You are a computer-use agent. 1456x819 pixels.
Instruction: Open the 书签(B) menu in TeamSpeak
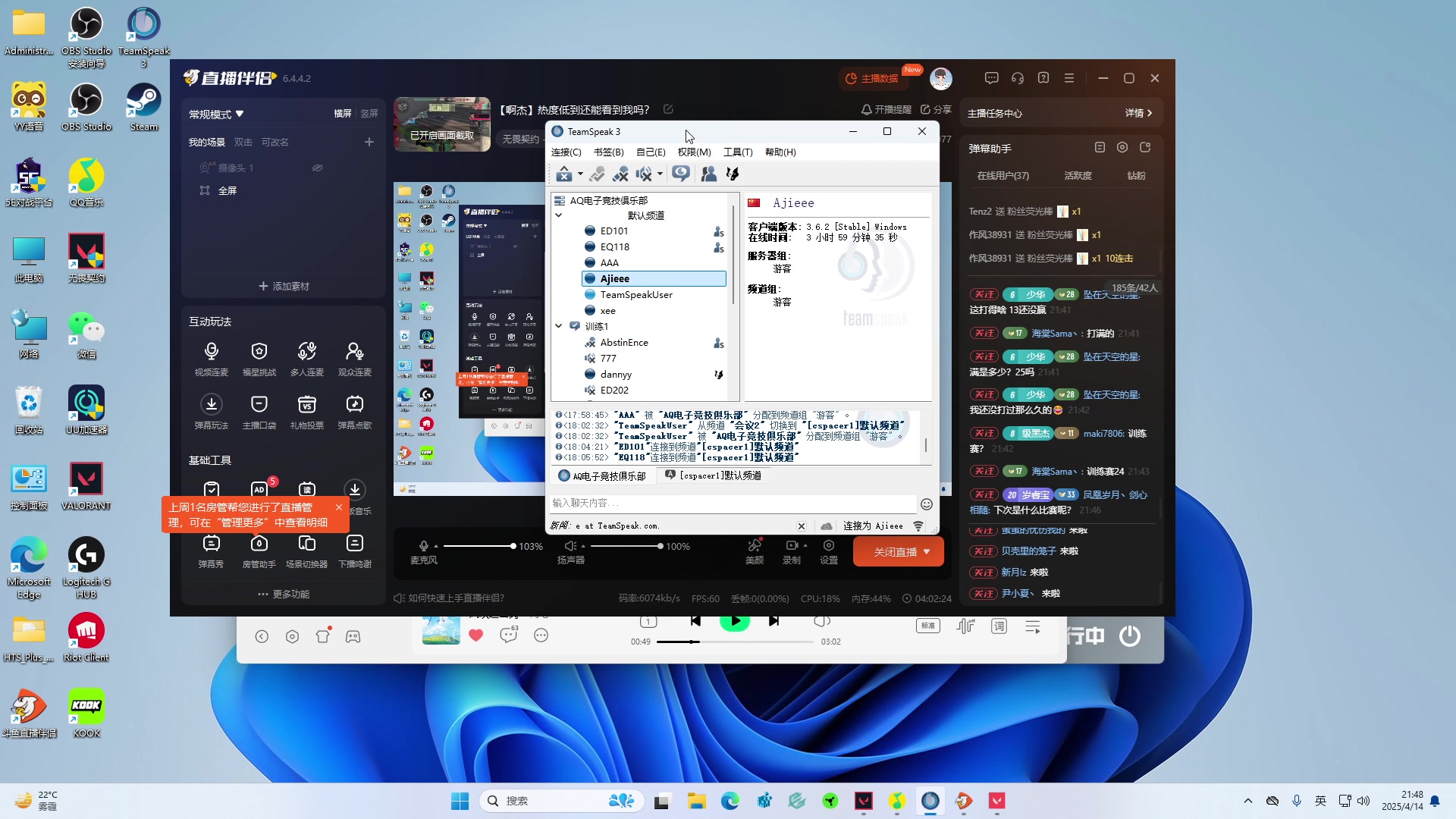(x=608, y=152)
